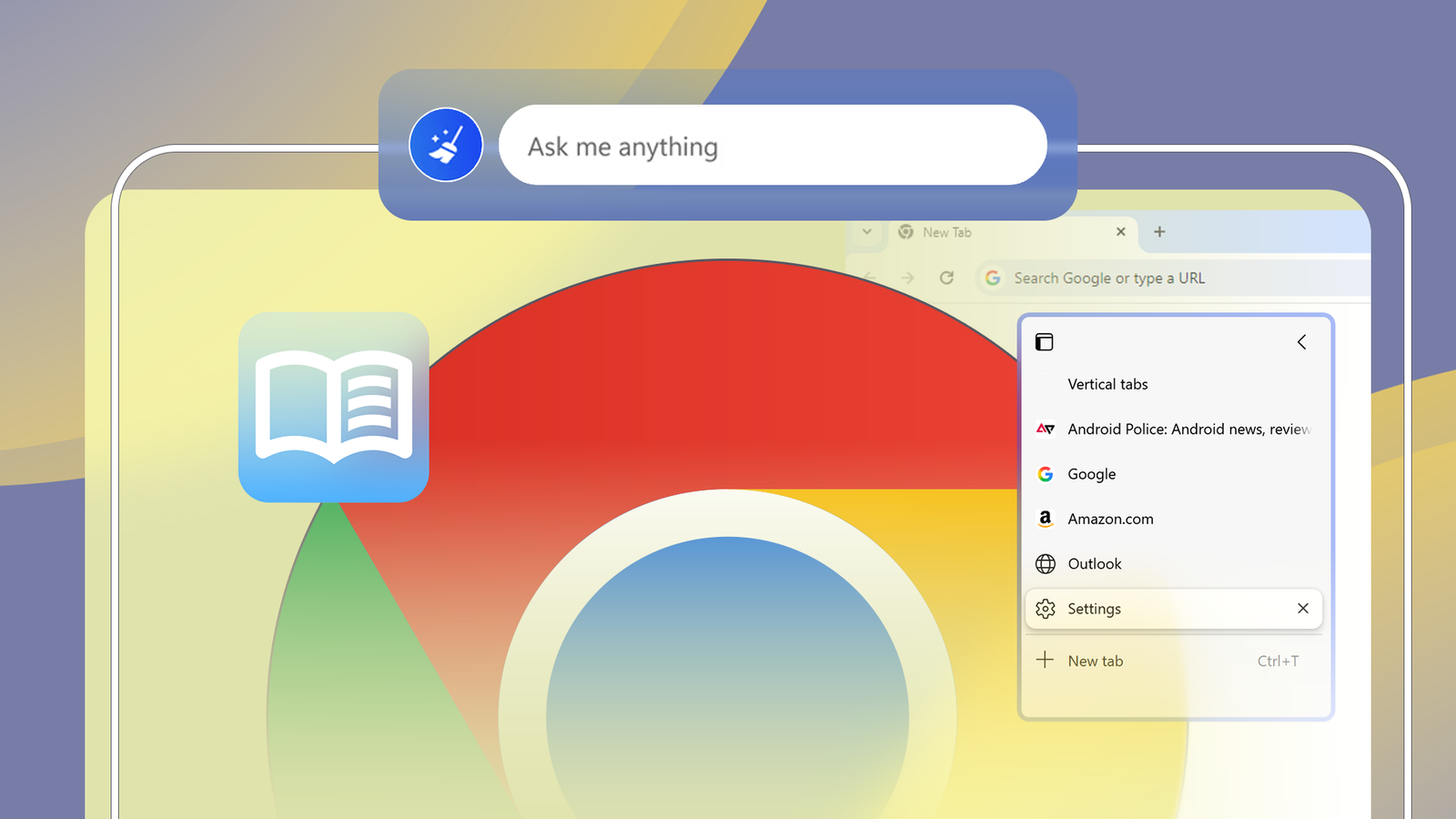Click the blue broom assistant icon
The height and width of the screenshot is (819, 1456).
point(446,145)
